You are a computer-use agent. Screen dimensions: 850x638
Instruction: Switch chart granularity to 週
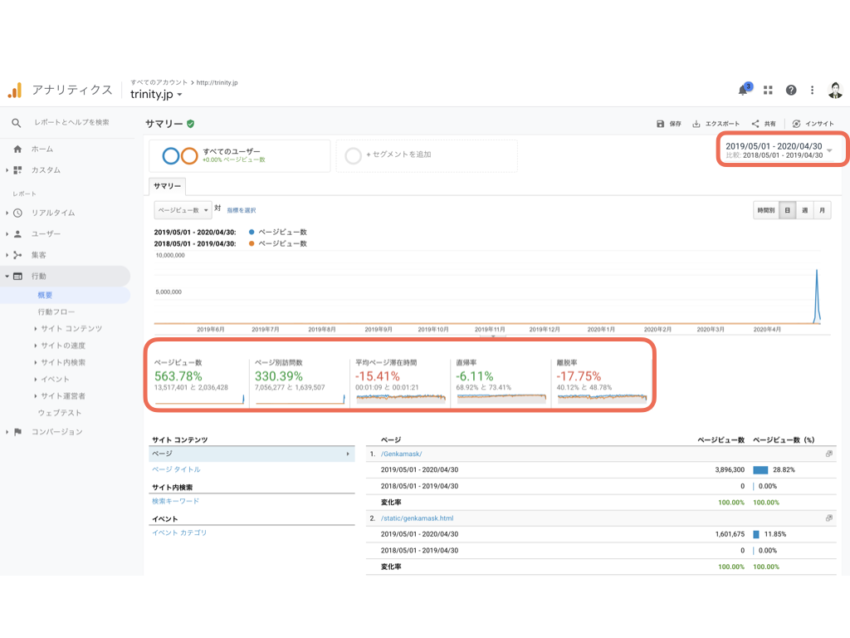tap(804, 211)
